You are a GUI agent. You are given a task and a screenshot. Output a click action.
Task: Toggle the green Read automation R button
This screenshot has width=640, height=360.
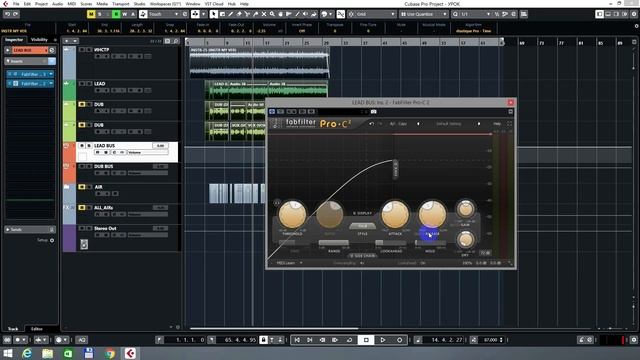tap(116, 14)
